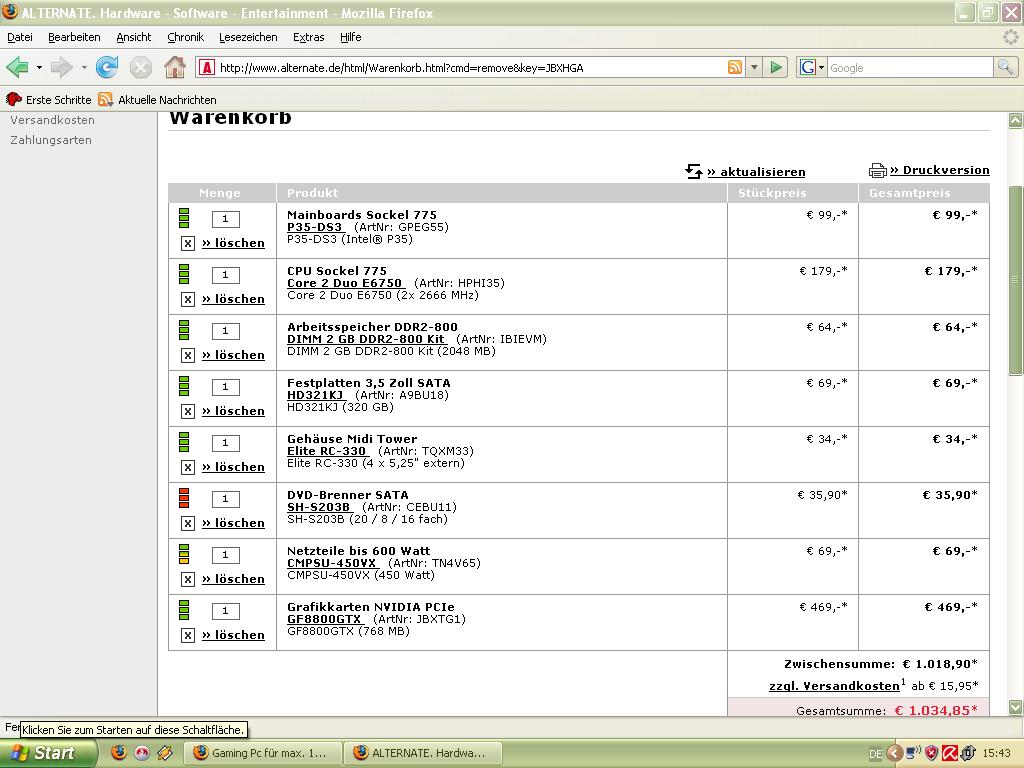Open the Ansicht menu
Image resolution: width=1024 pixels, height=768 pixels.
click(x=133, y=37)
